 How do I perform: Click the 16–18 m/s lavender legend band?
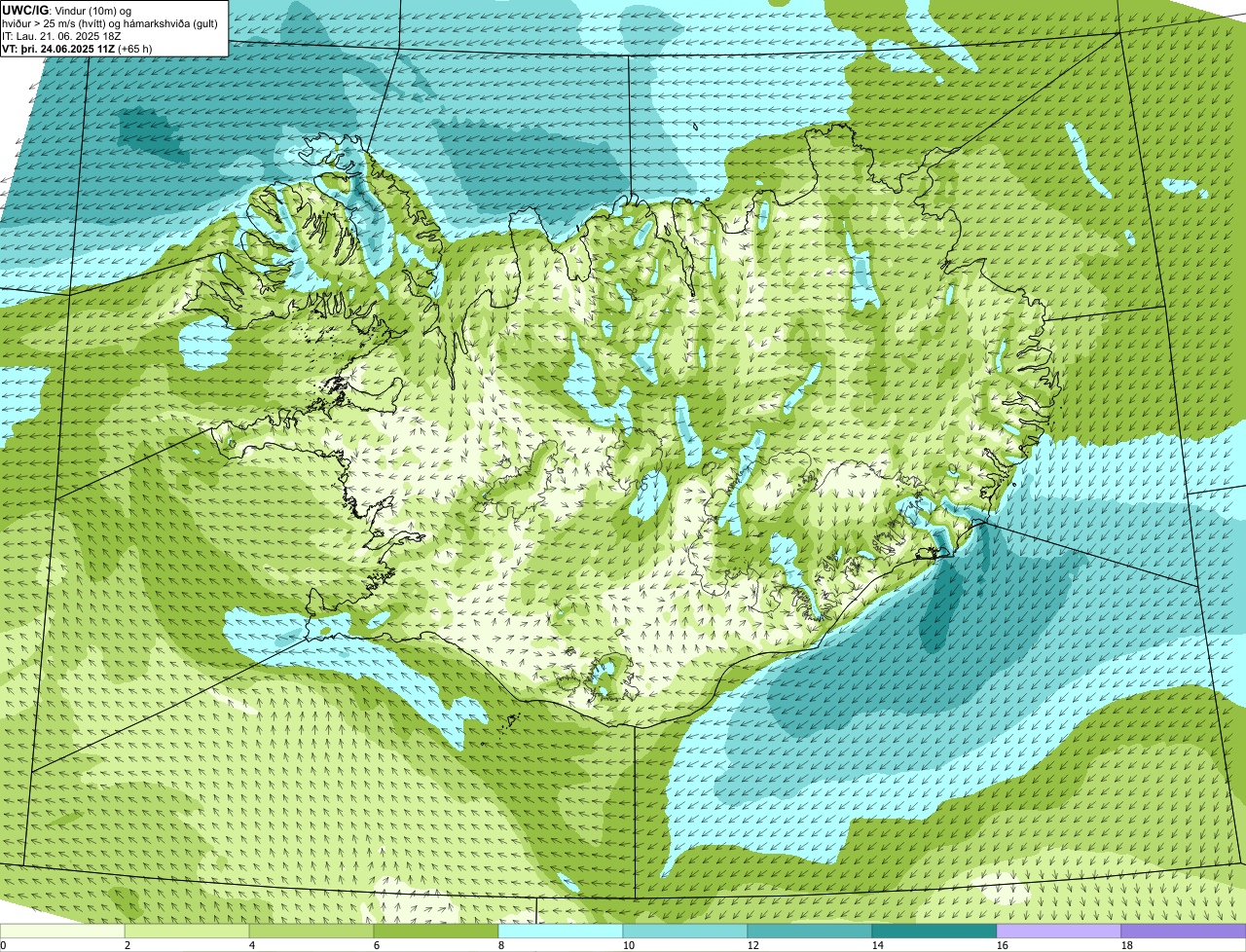point(1059,931)
